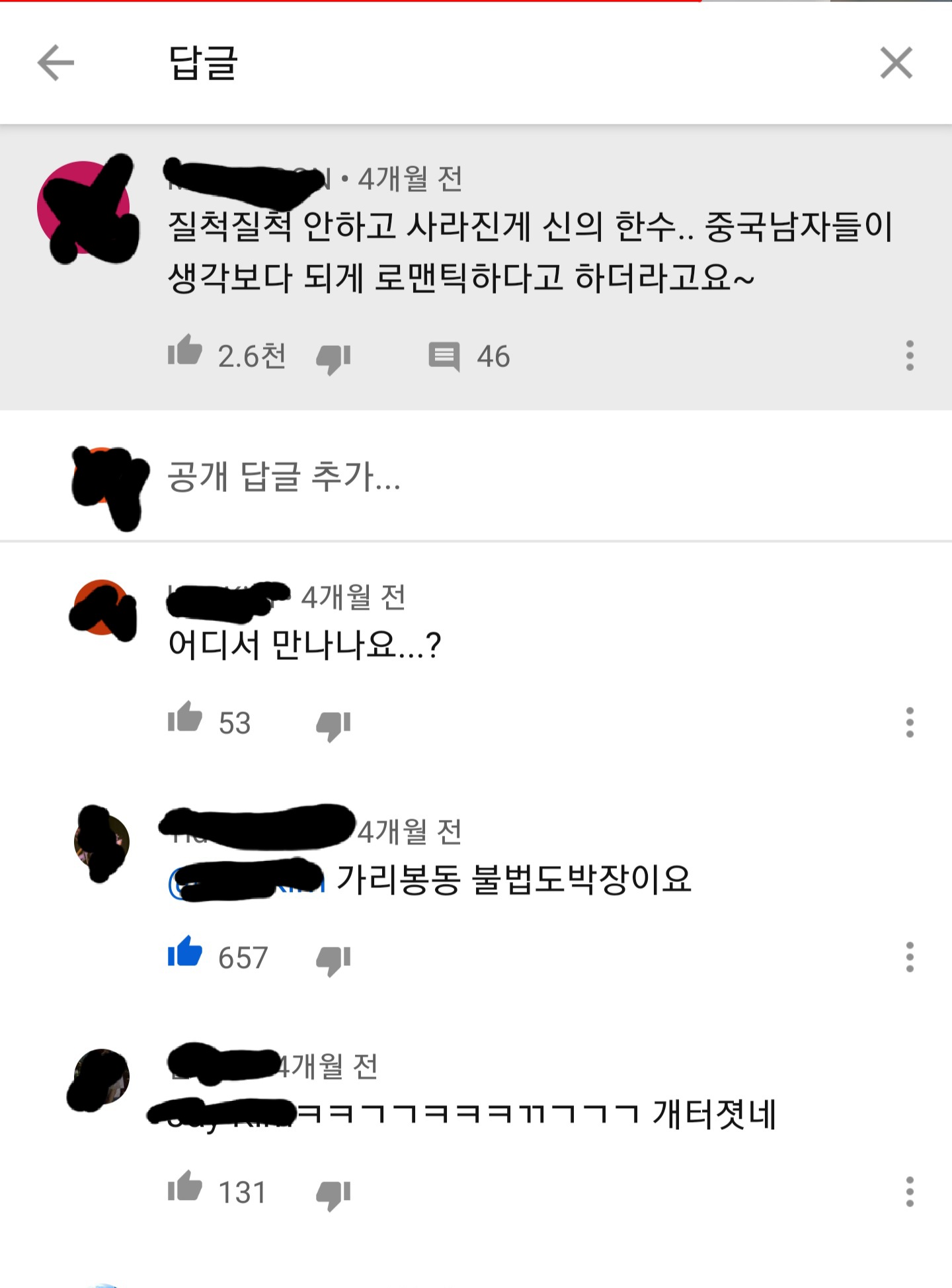The width and height of the screenshot is (952, 1288).
Task: Open options menu for the 어디서 만나나요 reply
Action: click(x=910, y=722)
